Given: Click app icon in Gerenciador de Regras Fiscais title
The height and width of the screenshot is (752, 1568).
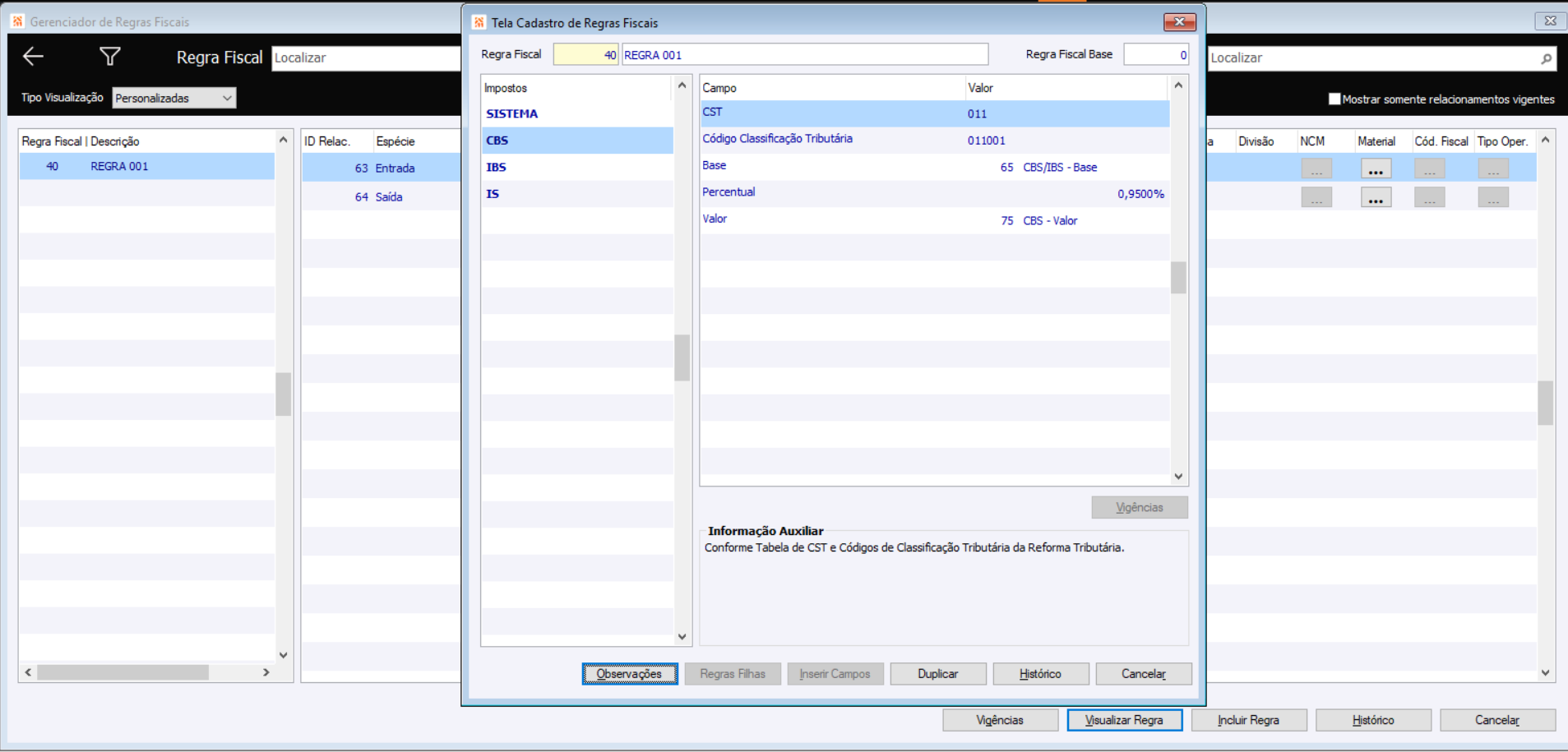Looking at the screenshot, I should pyautogui.click(x=18, y=21).
